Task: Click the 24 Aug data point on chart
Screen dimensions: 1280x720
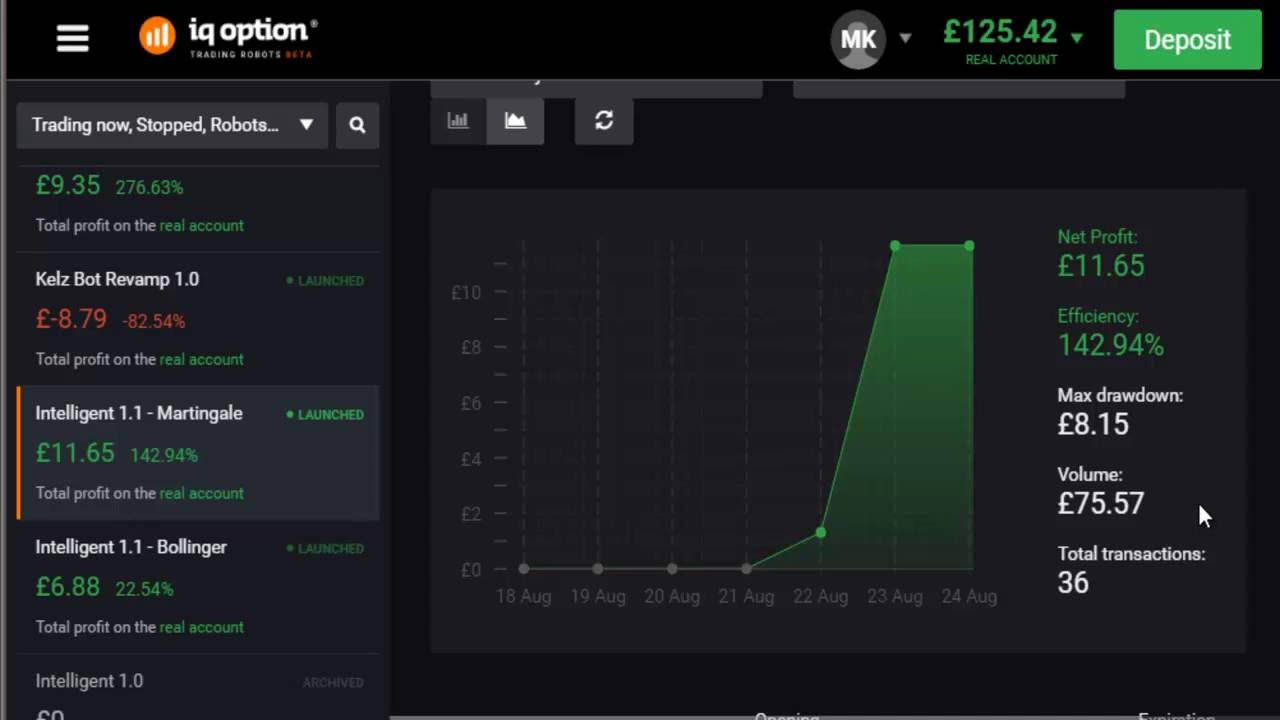Action: point(969,246)
